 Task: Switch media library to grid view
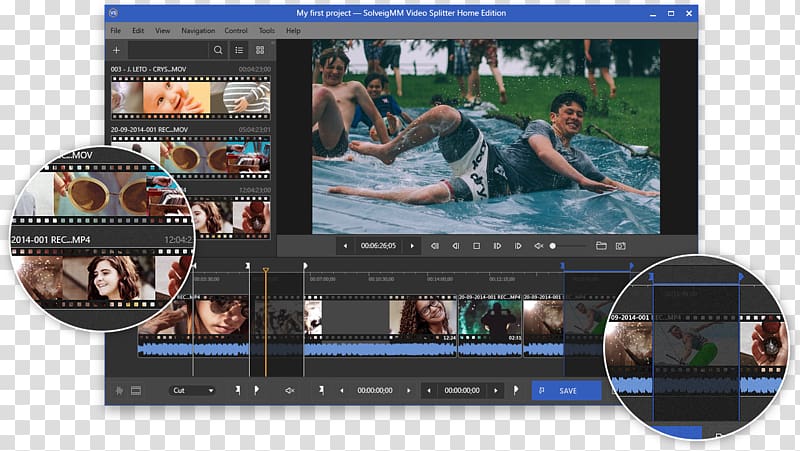coord(260,50)
